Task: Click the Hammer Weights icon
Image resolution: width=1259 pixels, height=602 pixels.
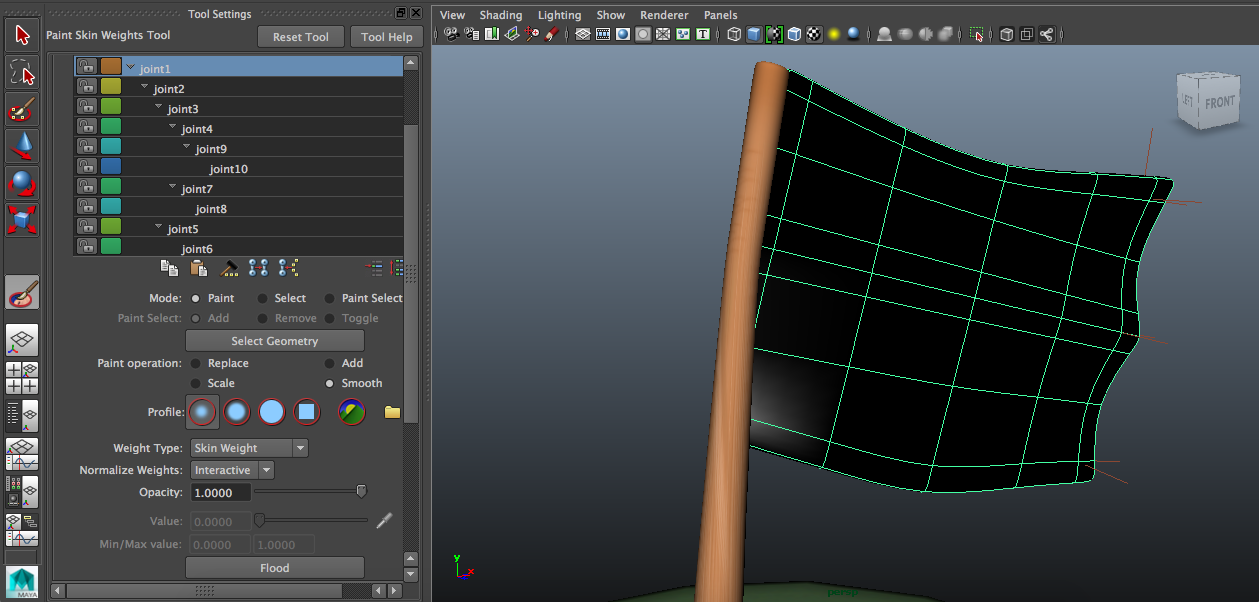Action: 228,267
